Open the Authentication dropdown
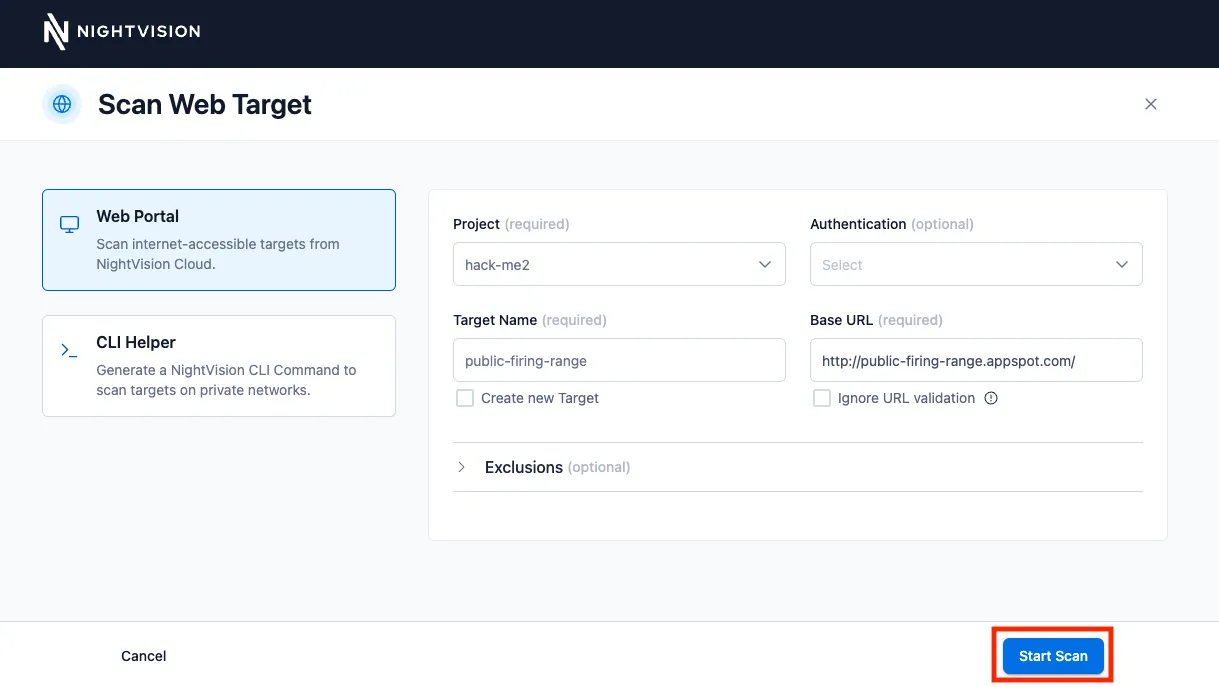This screenshot has width=1219, height=687. [x=976, y=265]
